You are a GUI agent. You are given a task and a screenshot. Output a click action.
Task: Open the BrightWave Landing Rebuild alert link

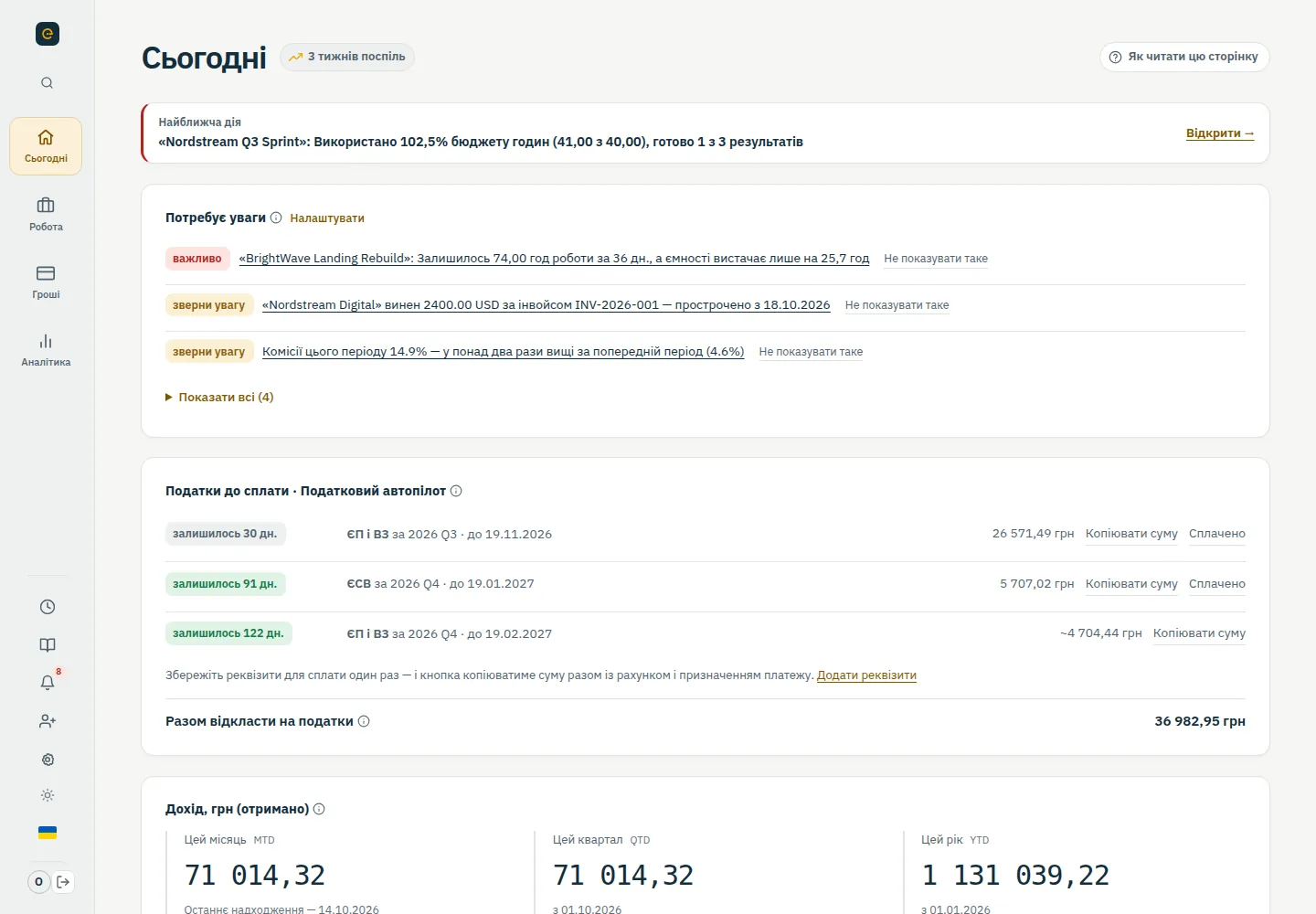tap(554, 259)
